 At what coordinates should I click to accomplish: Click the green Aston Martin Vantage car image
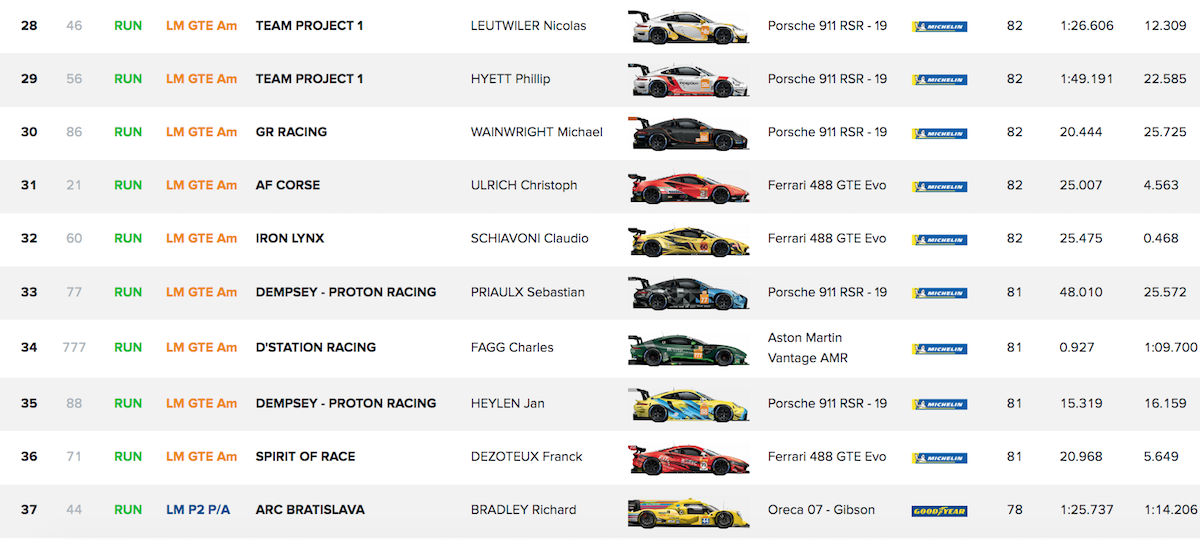point(688,348)
